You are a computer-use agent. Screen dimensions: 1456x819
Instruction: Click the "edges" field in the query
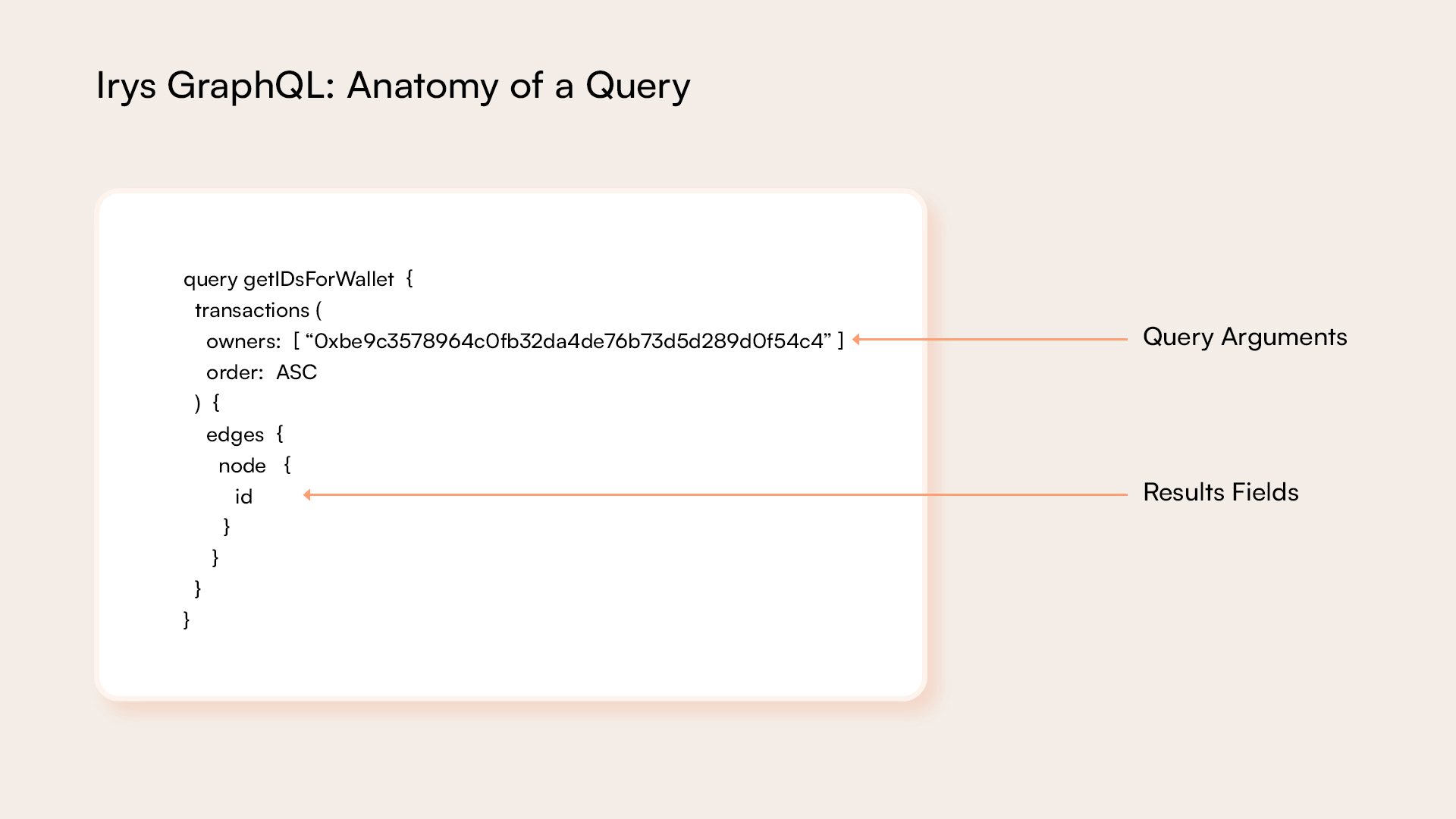click(x=235, y=435)
